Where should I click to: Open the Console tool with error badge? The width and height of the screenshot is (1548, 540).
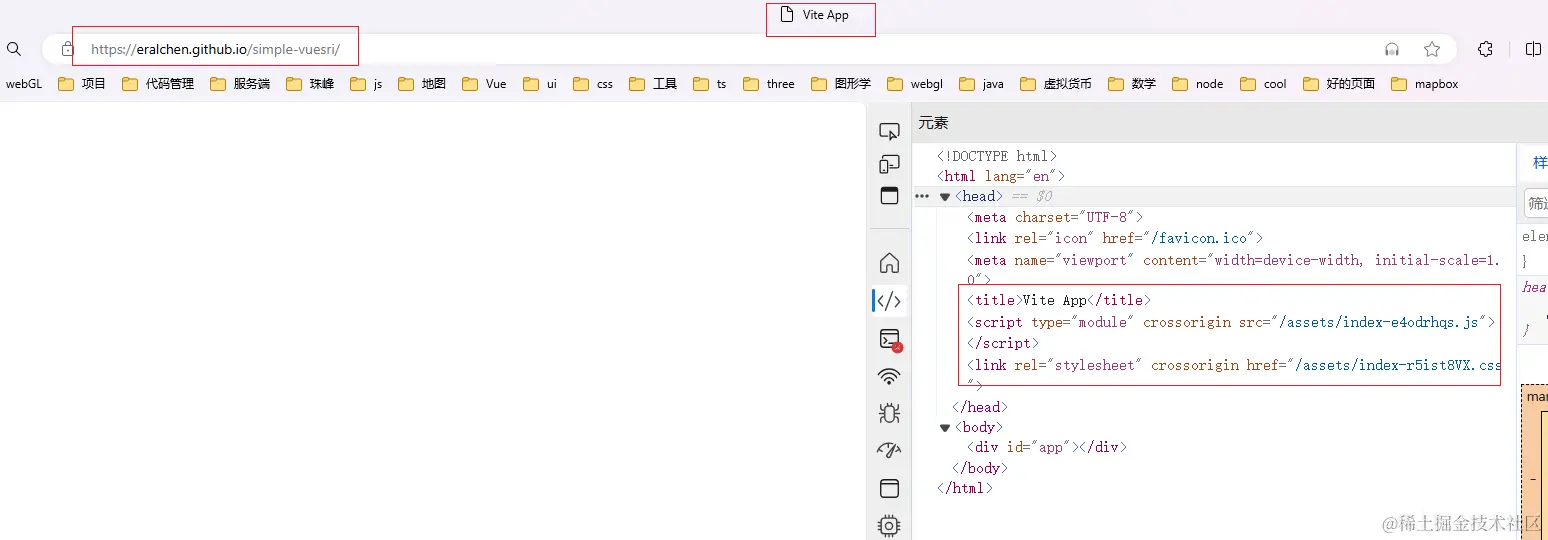pyautogui.click(x=889, y=339)
